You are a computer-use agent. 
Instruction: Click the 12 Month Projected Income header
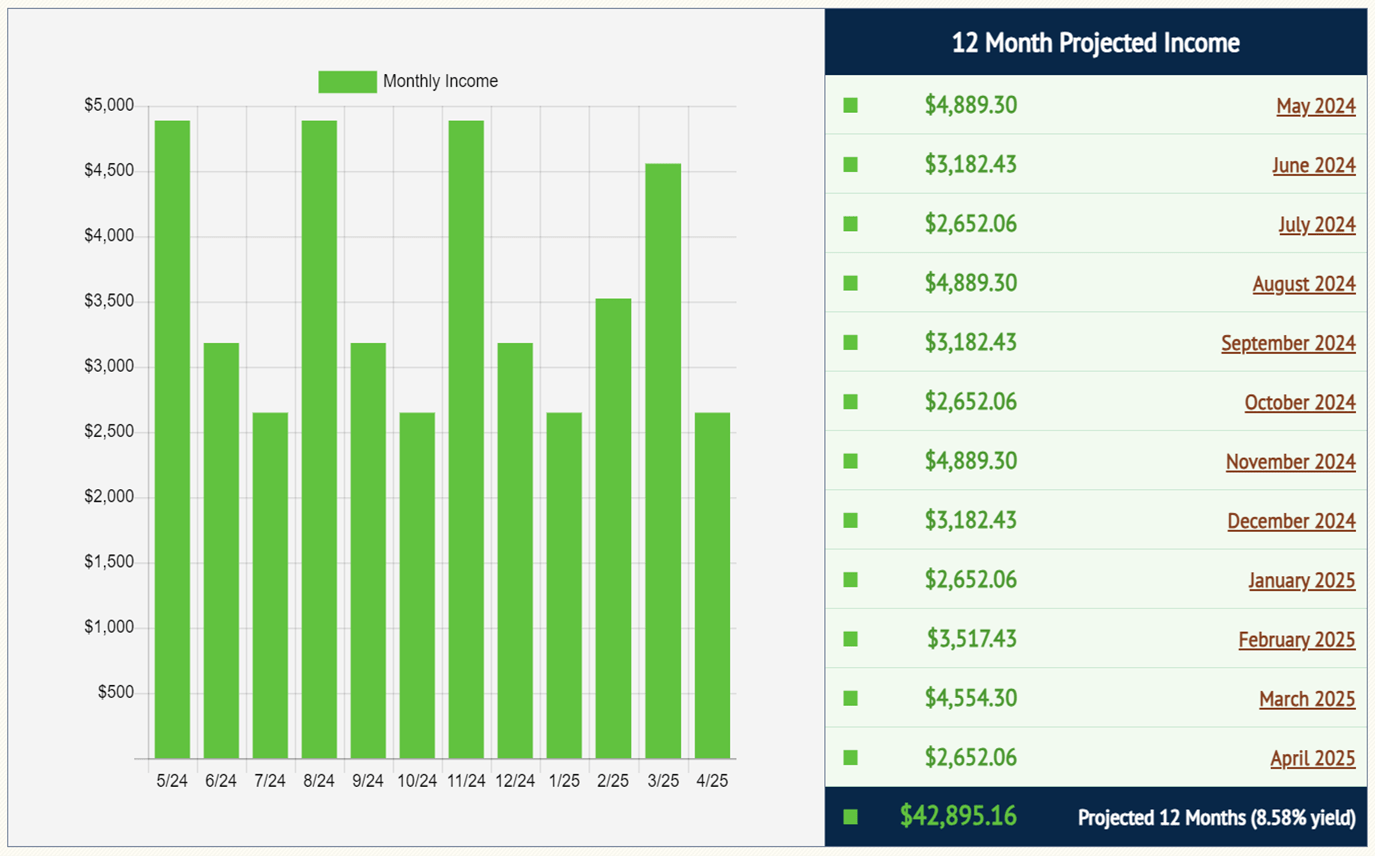[1095, 43]
